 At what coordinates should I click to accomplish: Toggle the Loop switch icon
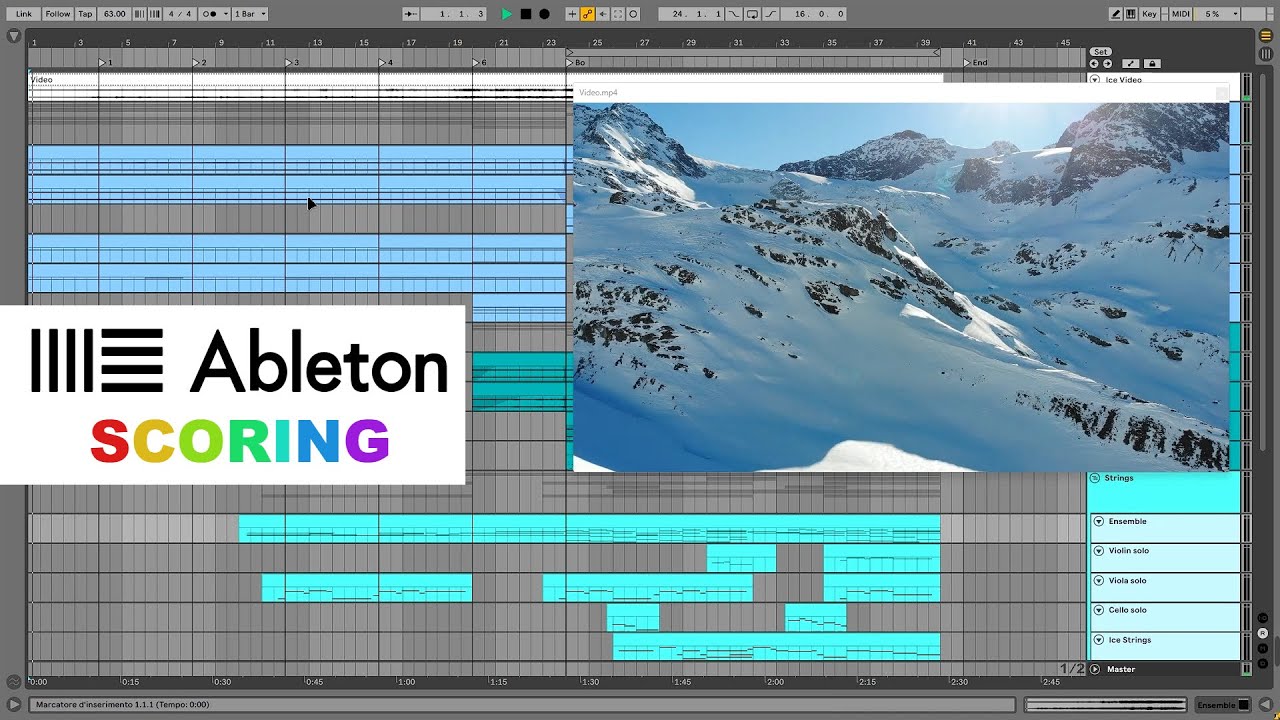[x=753, y=14]
